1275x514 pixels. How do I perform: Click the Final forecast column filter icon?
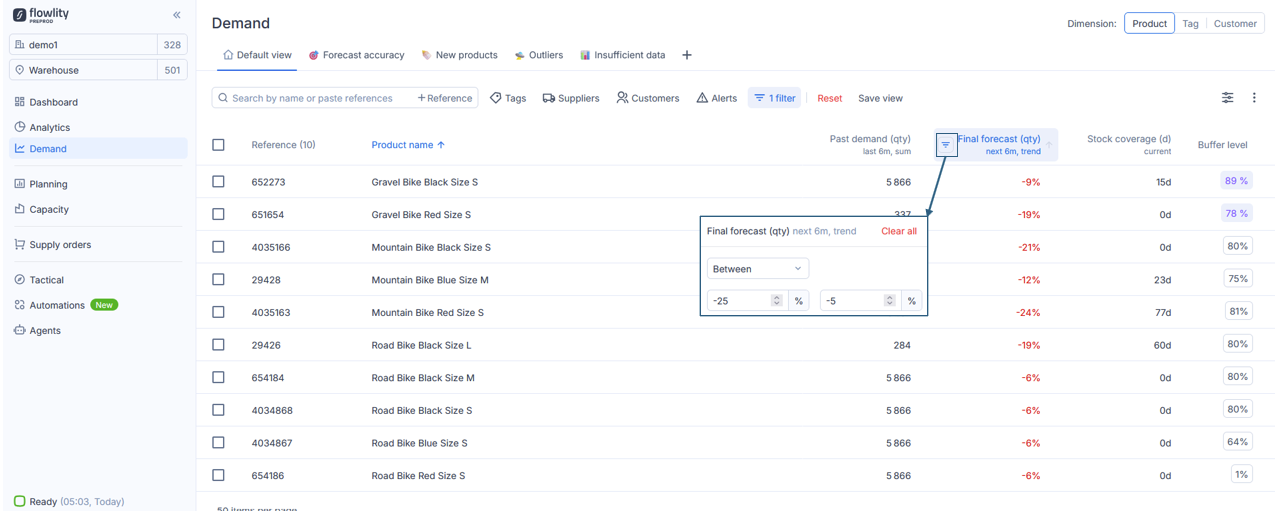coord(945,145)
